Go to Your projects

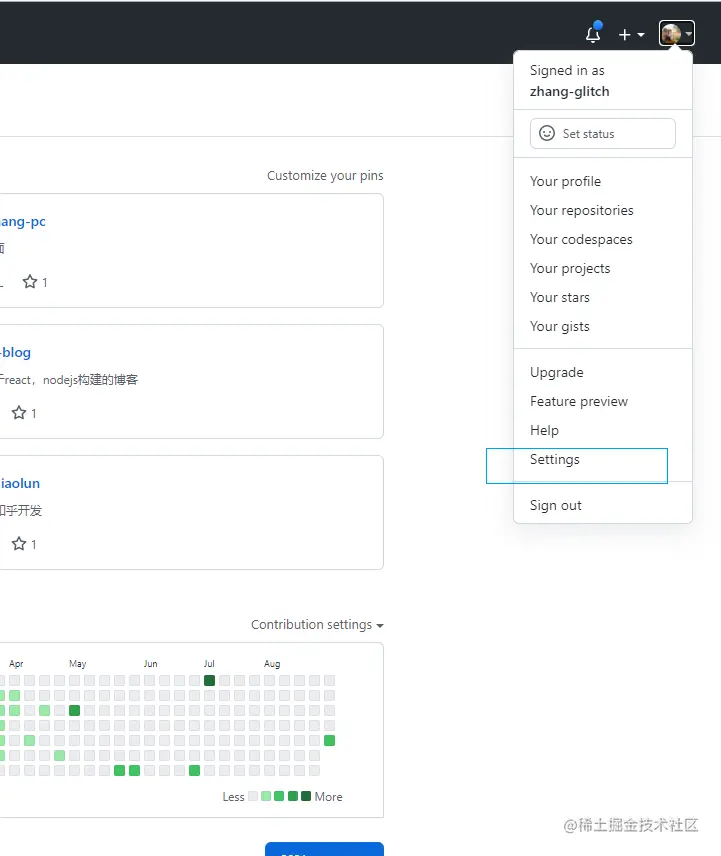[x=570, y=269]
